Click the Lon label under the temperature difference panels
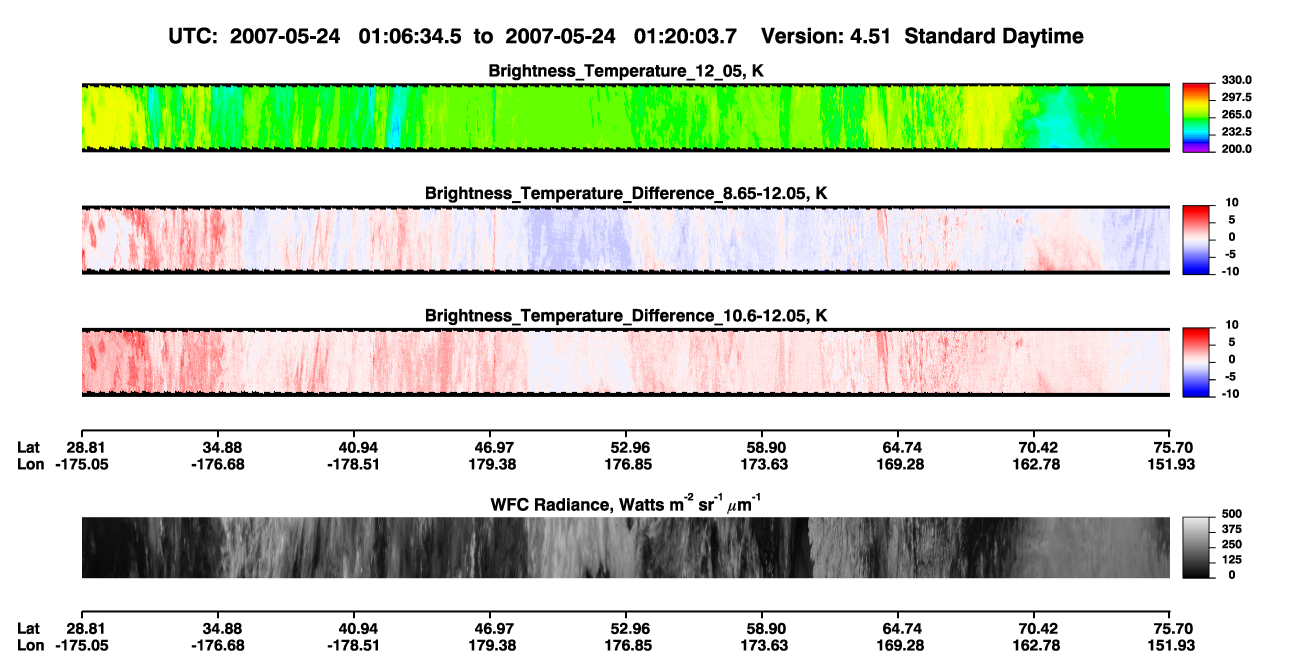 [x=30, y=464]
